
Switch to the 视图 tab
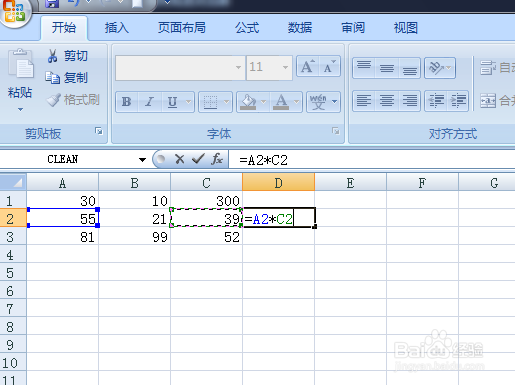(x=406, y=28)
